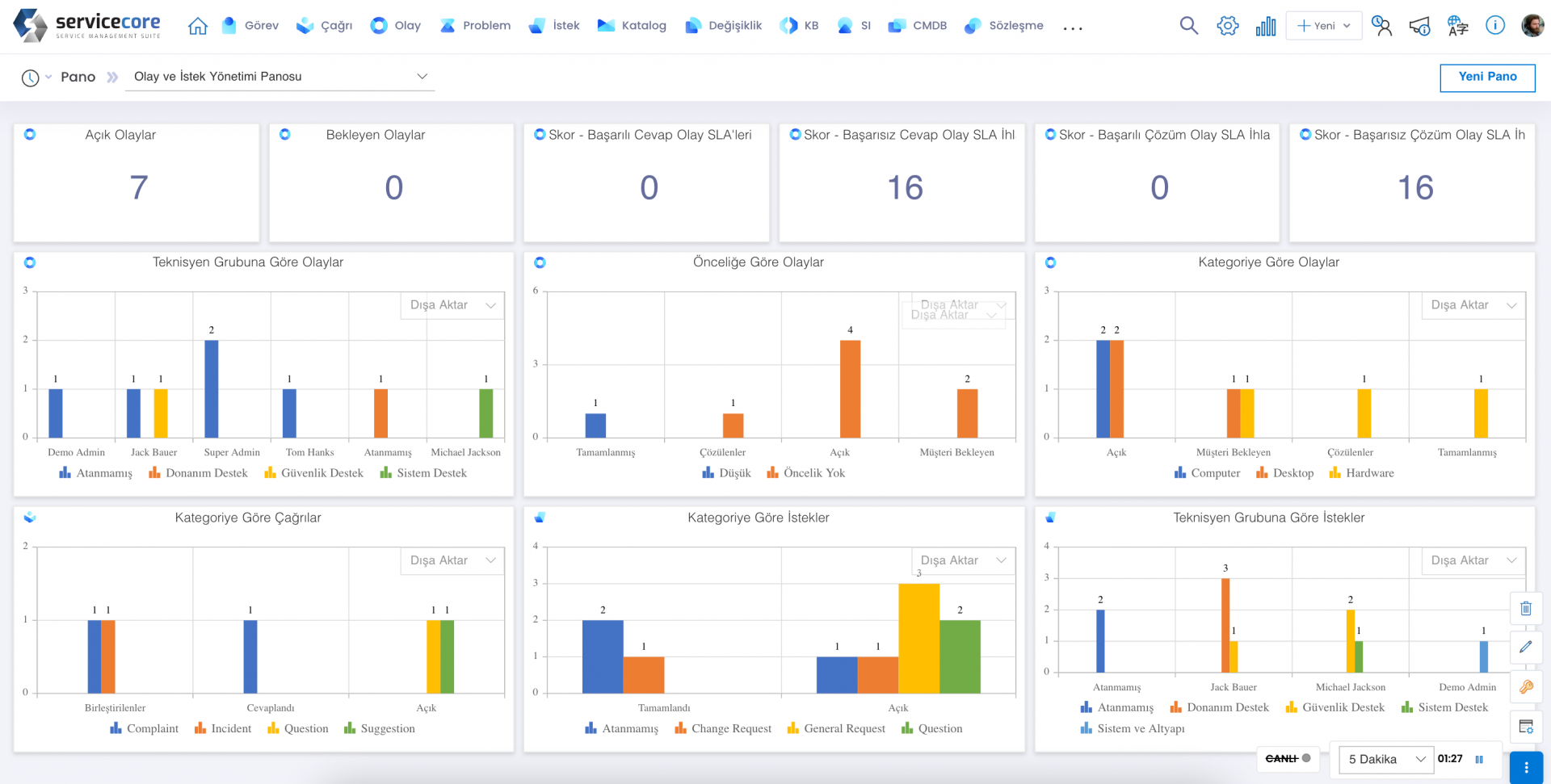This screenshot has width=1551, height=784.
Task: Expand Dışa Aktar on Kategoriye Göre Çağrılar
Action: (x=452, y=560)
